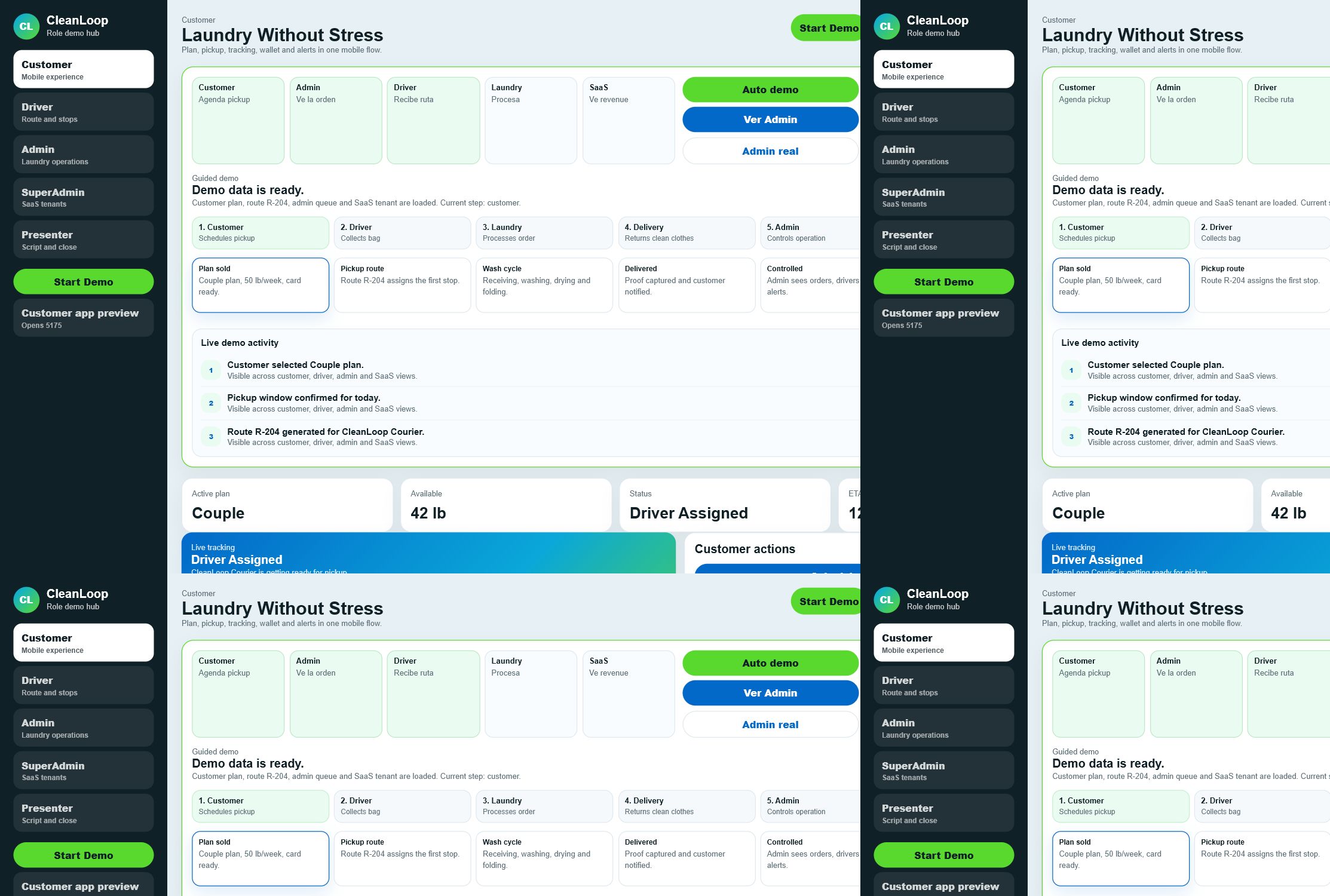Click the CL logo in the upper-right panel
1330x896 pixels.
click(887, 26)
